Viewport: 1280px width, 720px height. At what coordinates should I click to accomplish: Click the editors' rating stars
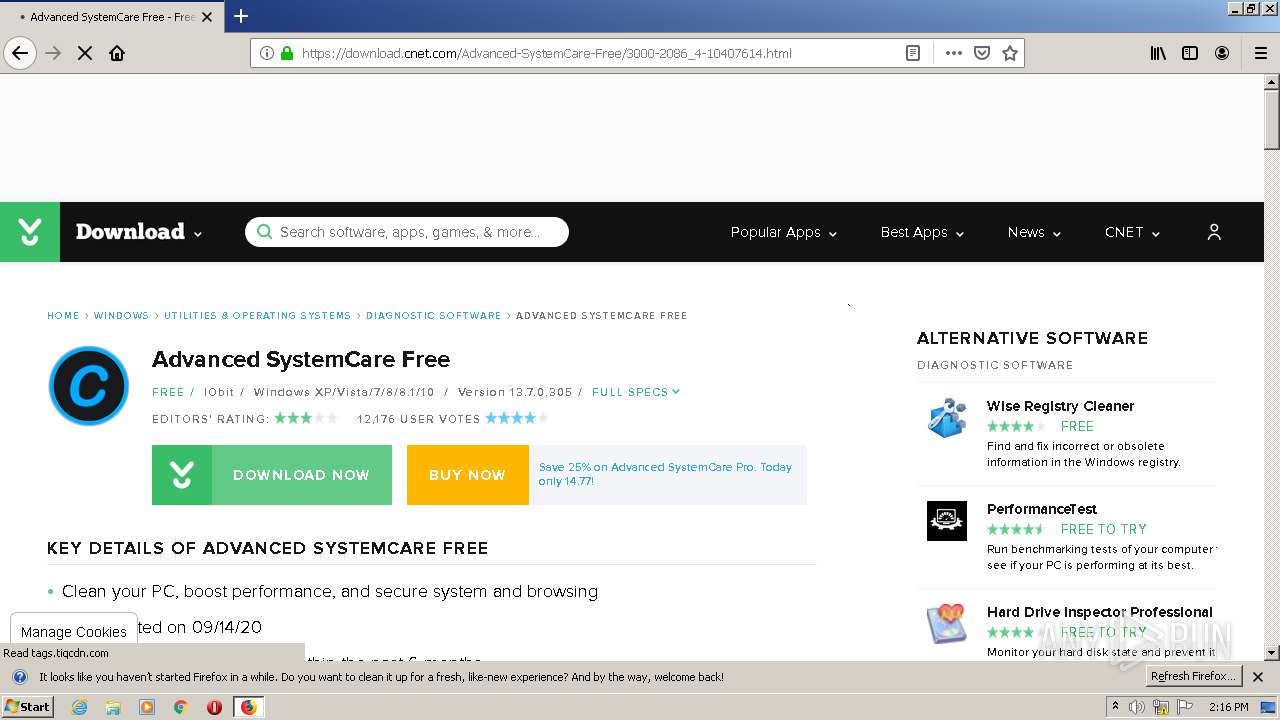[305, 418]
